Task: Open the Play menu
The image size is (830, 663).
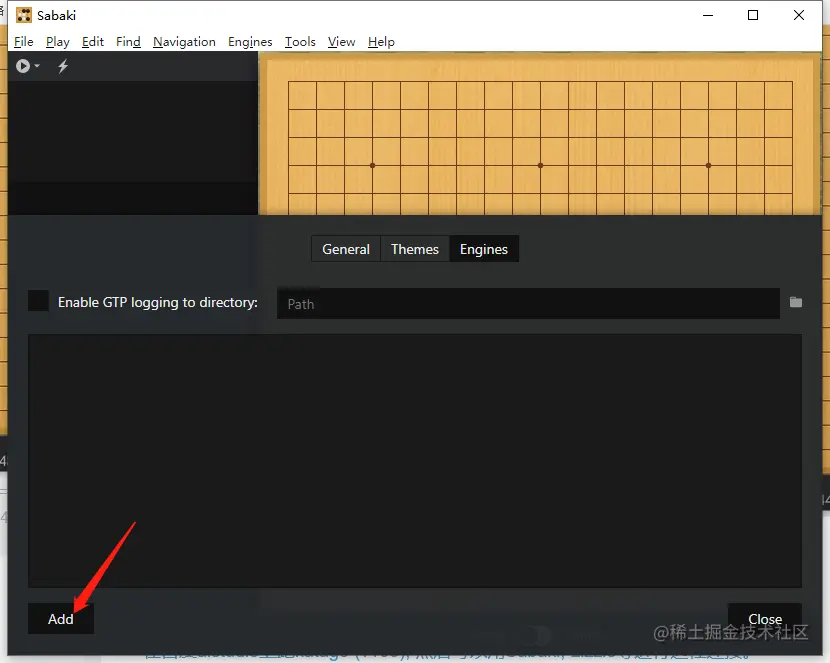Action: tap(58, 42)
